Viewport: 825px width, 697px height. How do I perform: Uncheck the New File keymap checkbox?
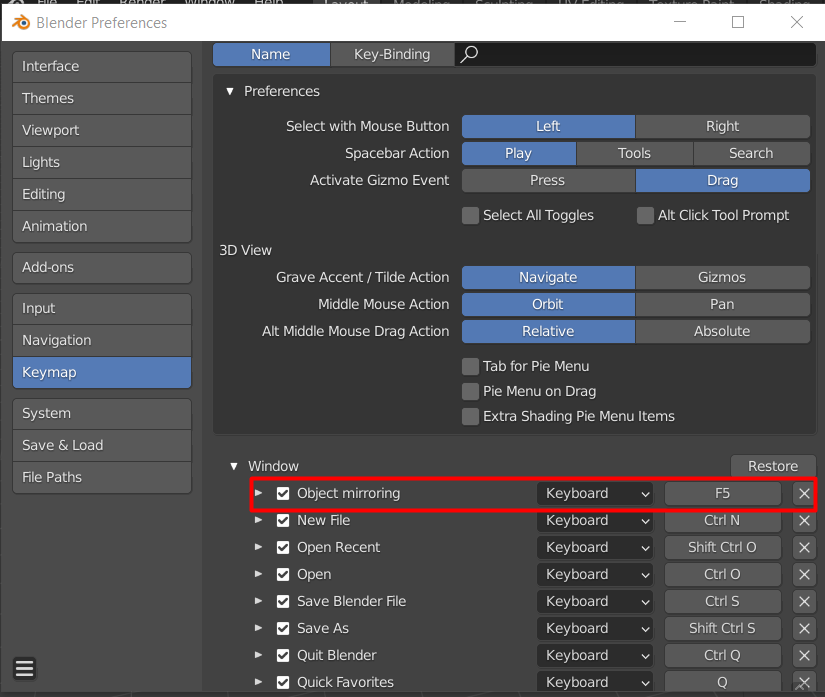pos(283,520)
